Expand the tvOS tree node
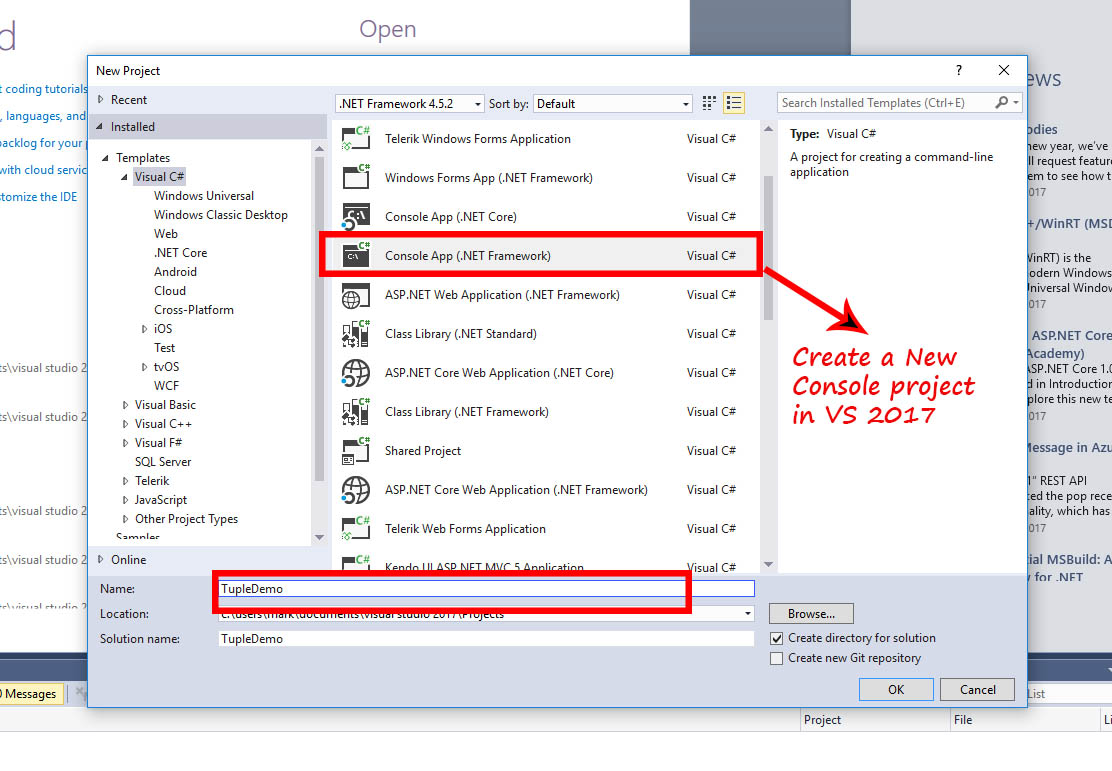The height and width of the screenshot is (771, 1112). tap(145, 367)
